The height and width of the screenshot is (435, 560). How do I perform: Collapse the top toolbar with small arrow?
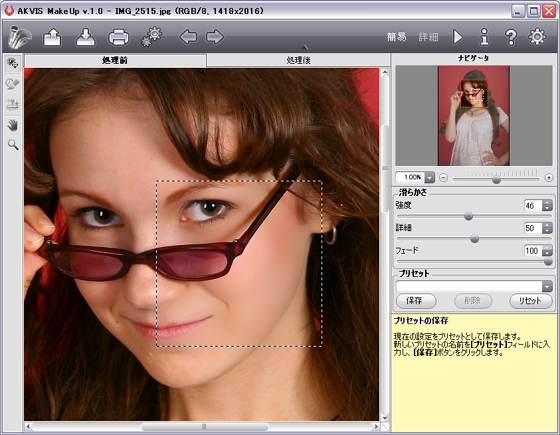pyautogui.click(x=304, y=48)
